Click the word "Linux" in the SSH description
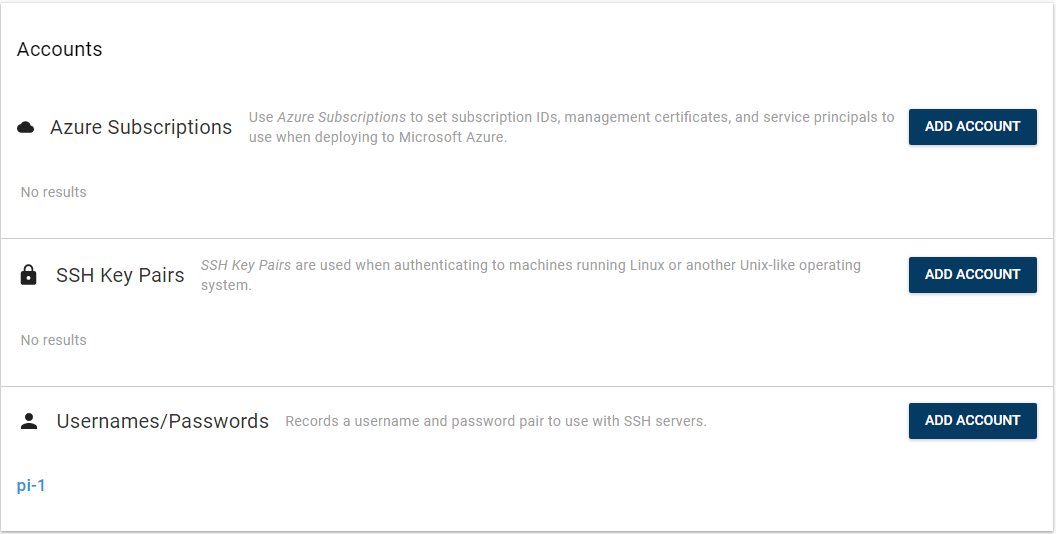Viewport: 1056px width, 534px height. (655, 265)
